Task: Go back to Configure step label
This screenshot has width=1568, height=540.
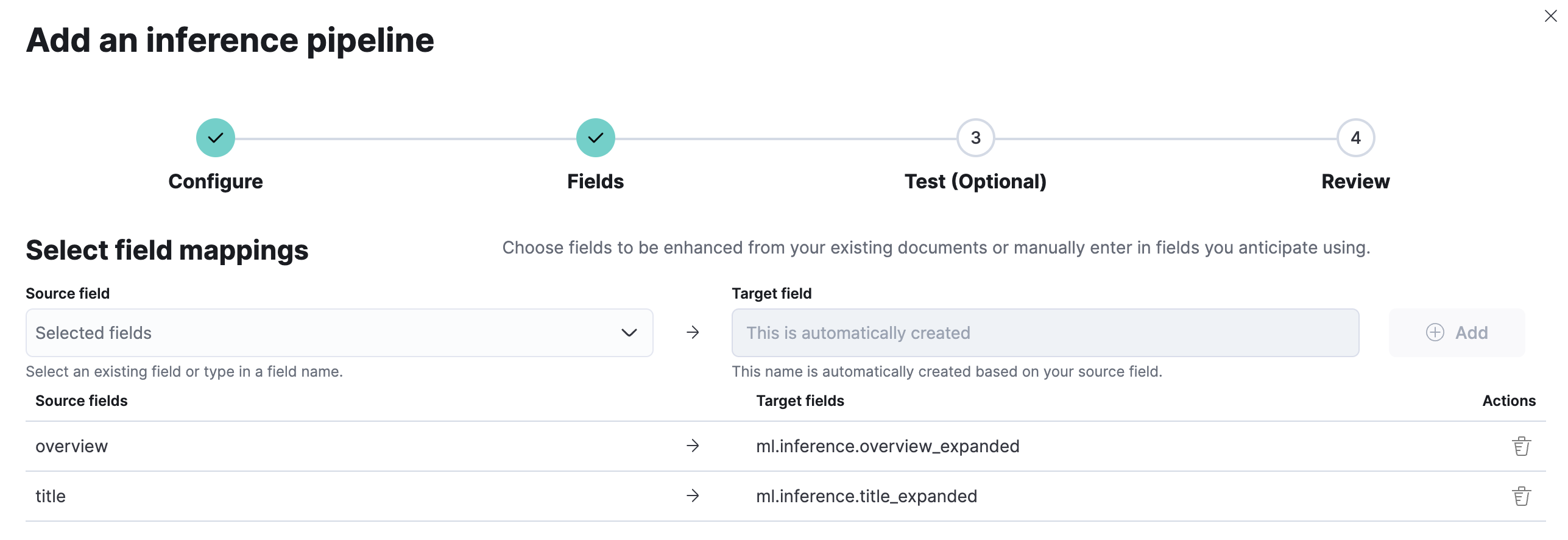Action: click(216, 182)
